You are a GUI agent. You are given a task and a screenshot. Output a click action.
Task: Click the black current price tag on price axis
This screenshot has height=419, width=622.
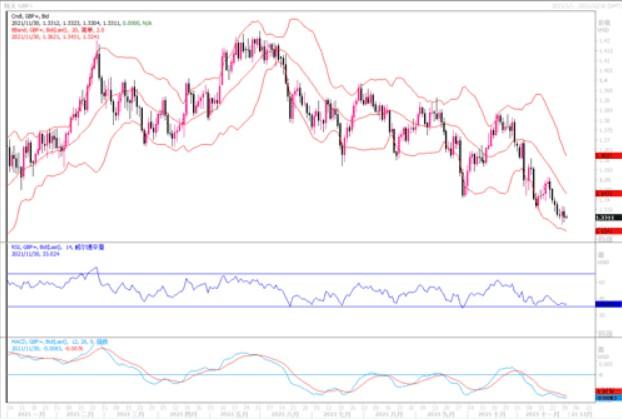pyautogui.click(x=604, y=216)
